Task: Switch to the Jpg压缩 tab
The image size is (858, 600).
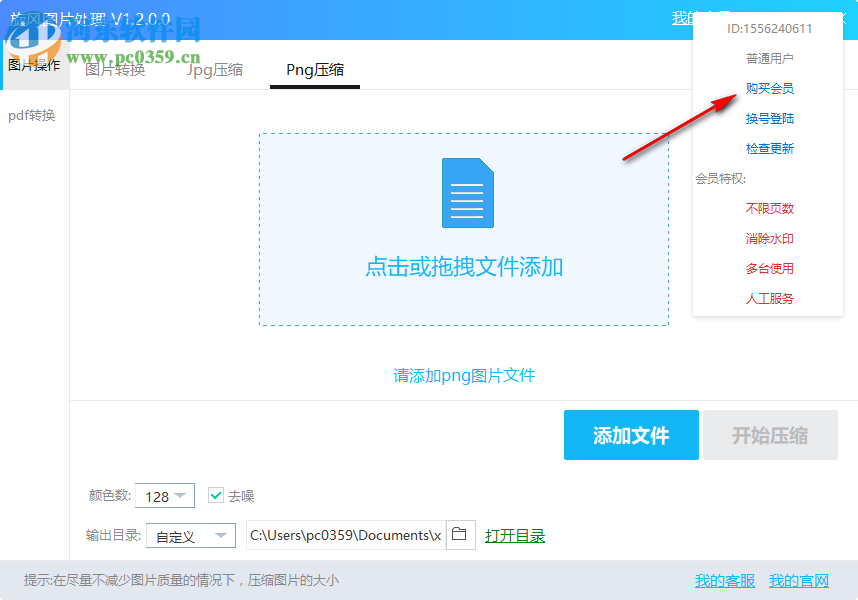Action: click(x=214, y=71)
